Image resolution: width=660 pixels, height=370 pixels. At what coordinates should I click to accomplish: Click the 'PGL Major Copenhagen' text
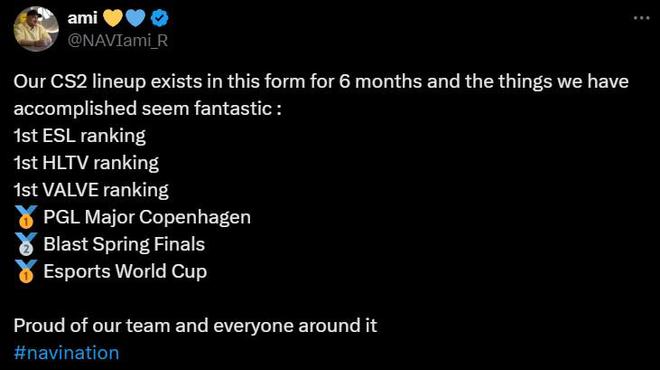click(147, 217)
